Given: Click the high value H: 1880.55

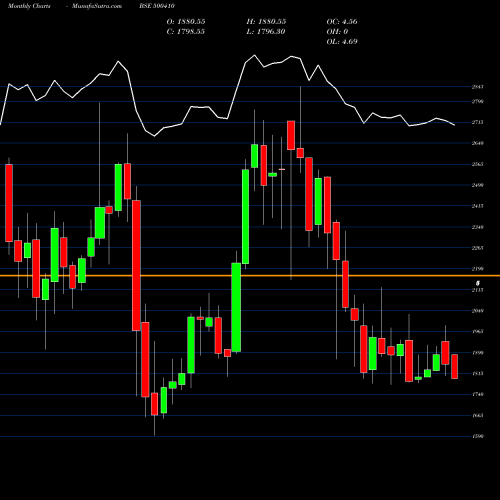Looking at the screenshot, I should pyautogui.click(x=266, y=22).
